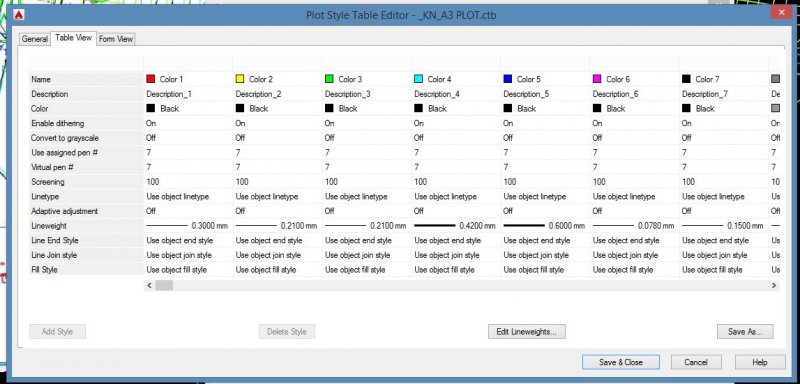Toggle Convert to grayscale for Color 5
Image resolution: width=800 pixels, height=384 pixels.
[545, 138]
